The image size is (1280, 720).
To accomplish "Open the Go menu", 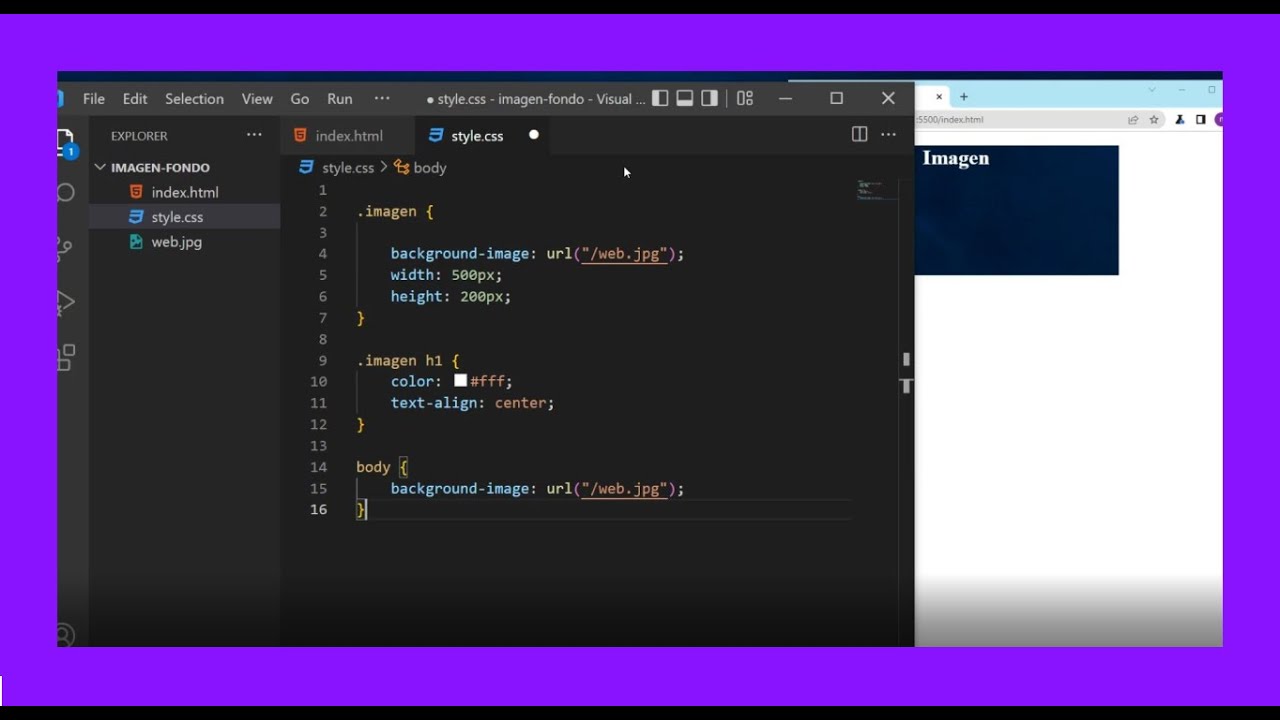I will pyautogui.click(x=300, y=99).
